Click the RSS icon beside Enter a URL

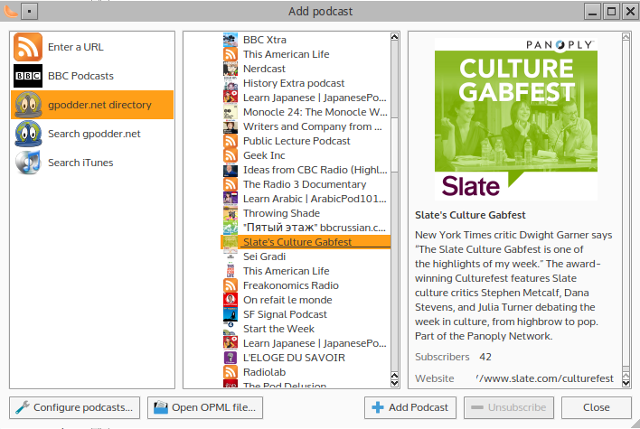pos(28,47)
